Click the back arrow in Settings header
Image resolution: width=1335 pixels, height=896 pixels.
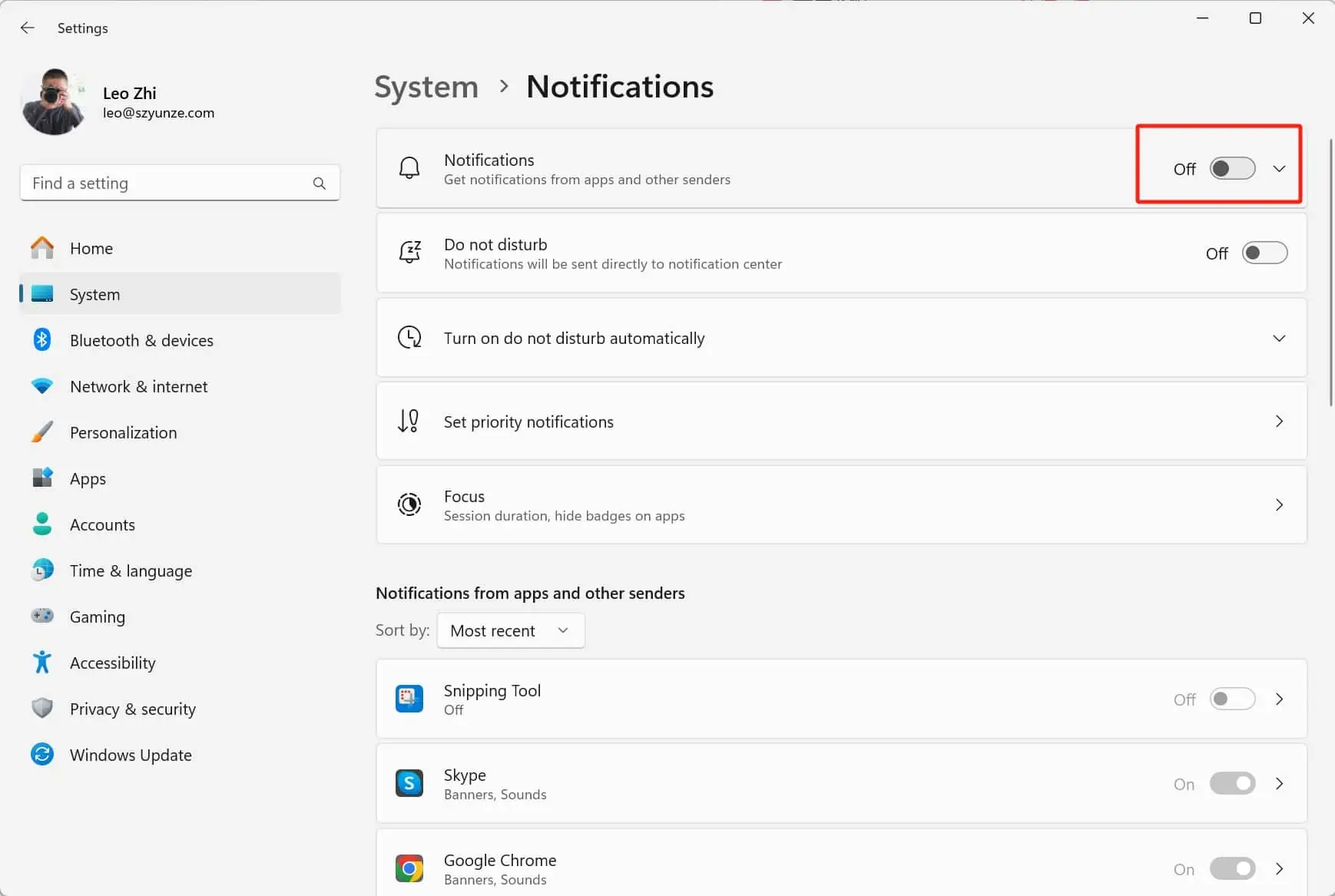pos(28,28)
